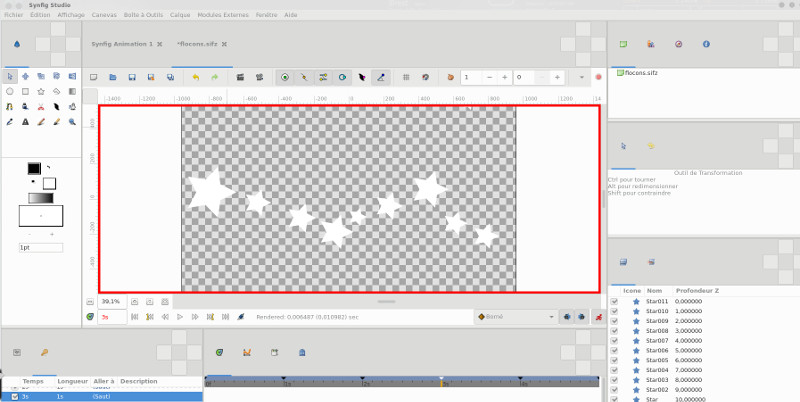Pick the Eyedropper tool
Viewport: 800px width, 402px height.
tap(9, 121)
